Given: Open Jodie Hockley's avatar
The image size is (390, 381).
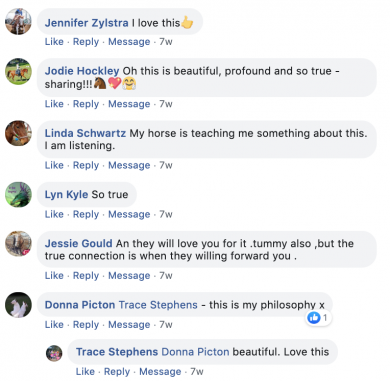Looking at the screenshot, I should pyautogui.click(x=18, y=71).
